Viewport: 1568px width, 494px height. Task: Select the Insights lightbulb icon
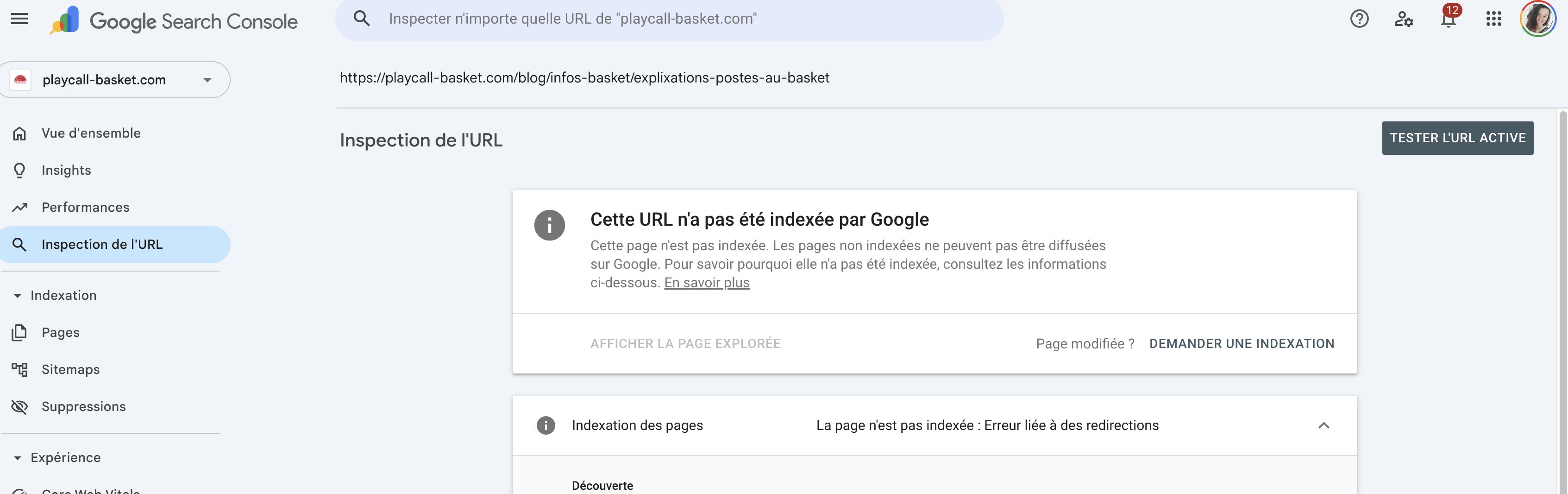coord(20,170)
